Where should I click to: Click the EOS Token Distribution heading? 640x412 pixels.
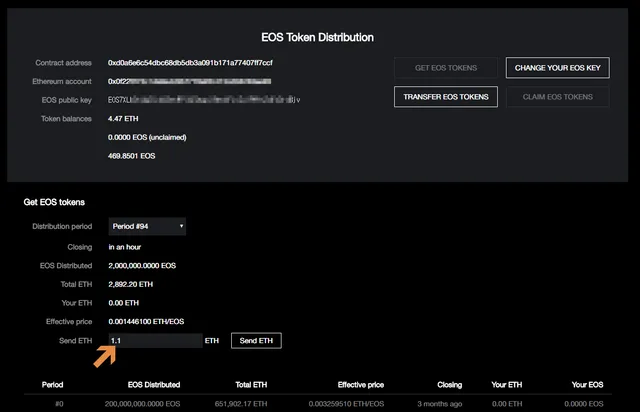click(318, 38)
